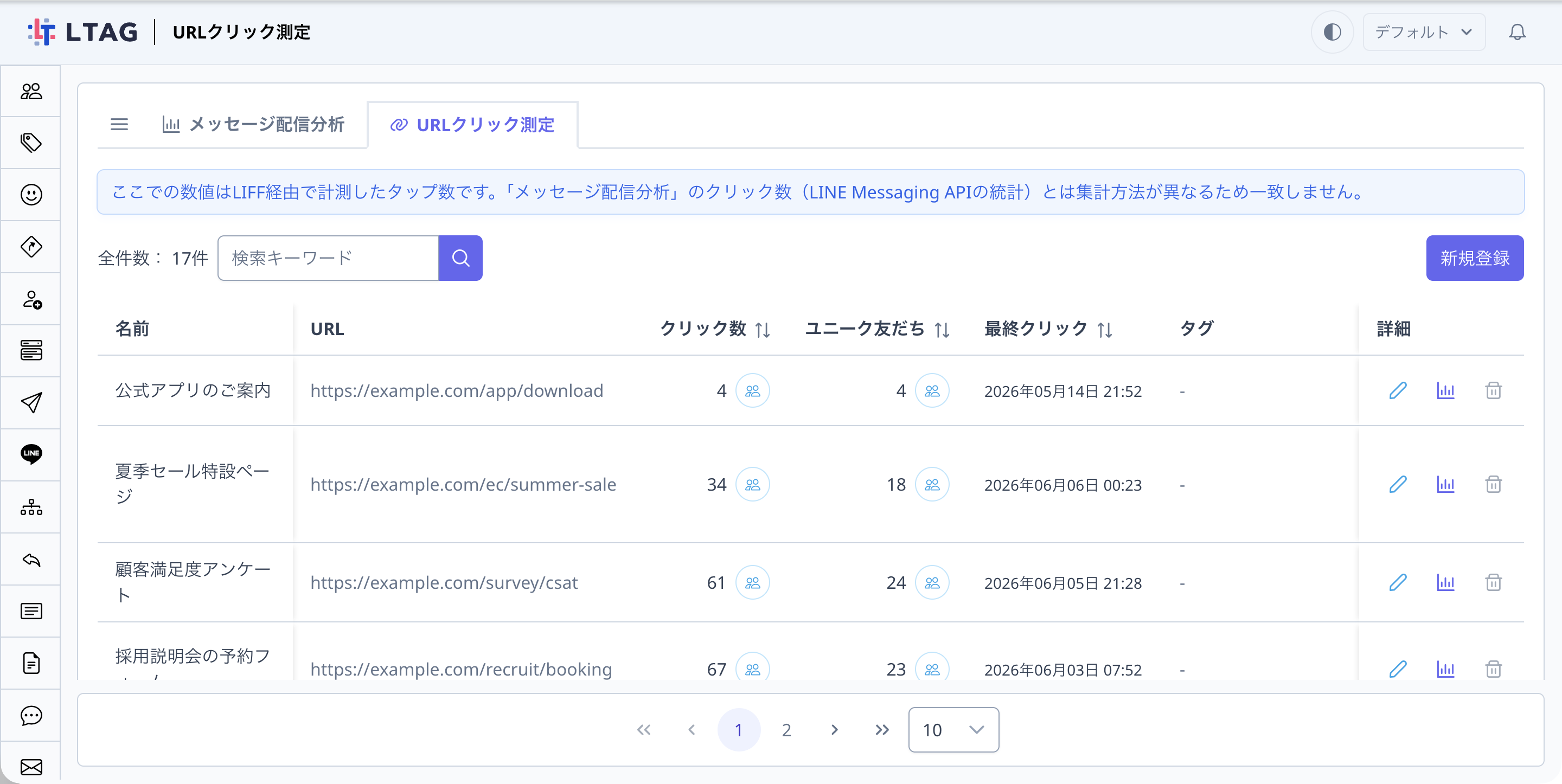Screen dimensions: 1562x784
Task: Click the 新規登録 button
Action: (1475, 258)
